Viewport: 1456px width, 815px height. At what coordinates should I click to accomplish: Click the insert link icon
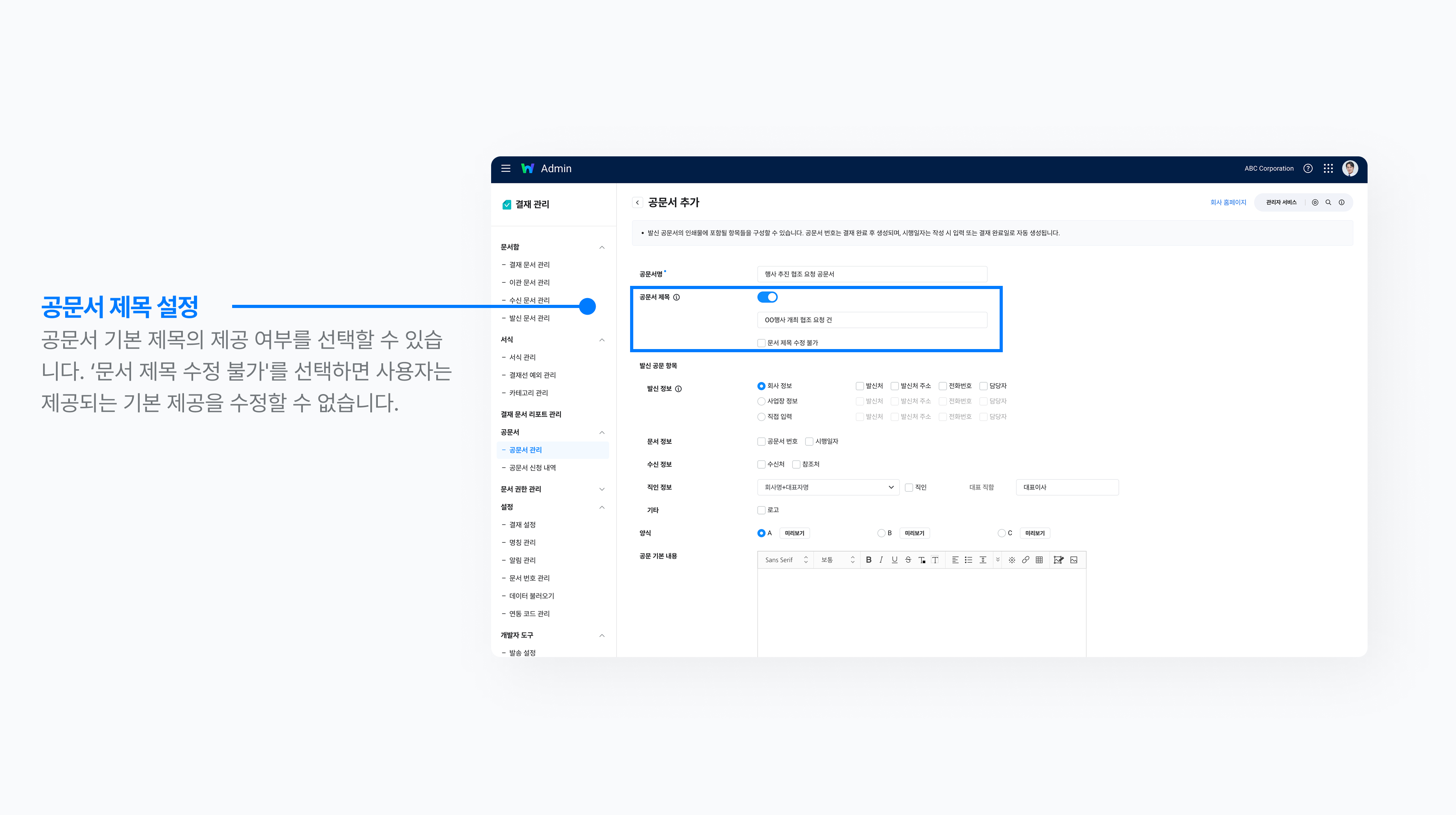[1025, 560]
